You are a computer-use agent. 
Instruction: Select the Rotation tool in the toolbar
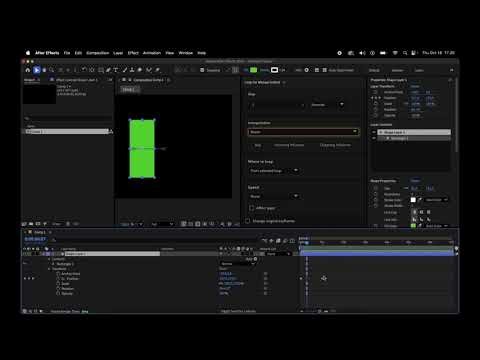pyautogui.click(x=84, y=70)
